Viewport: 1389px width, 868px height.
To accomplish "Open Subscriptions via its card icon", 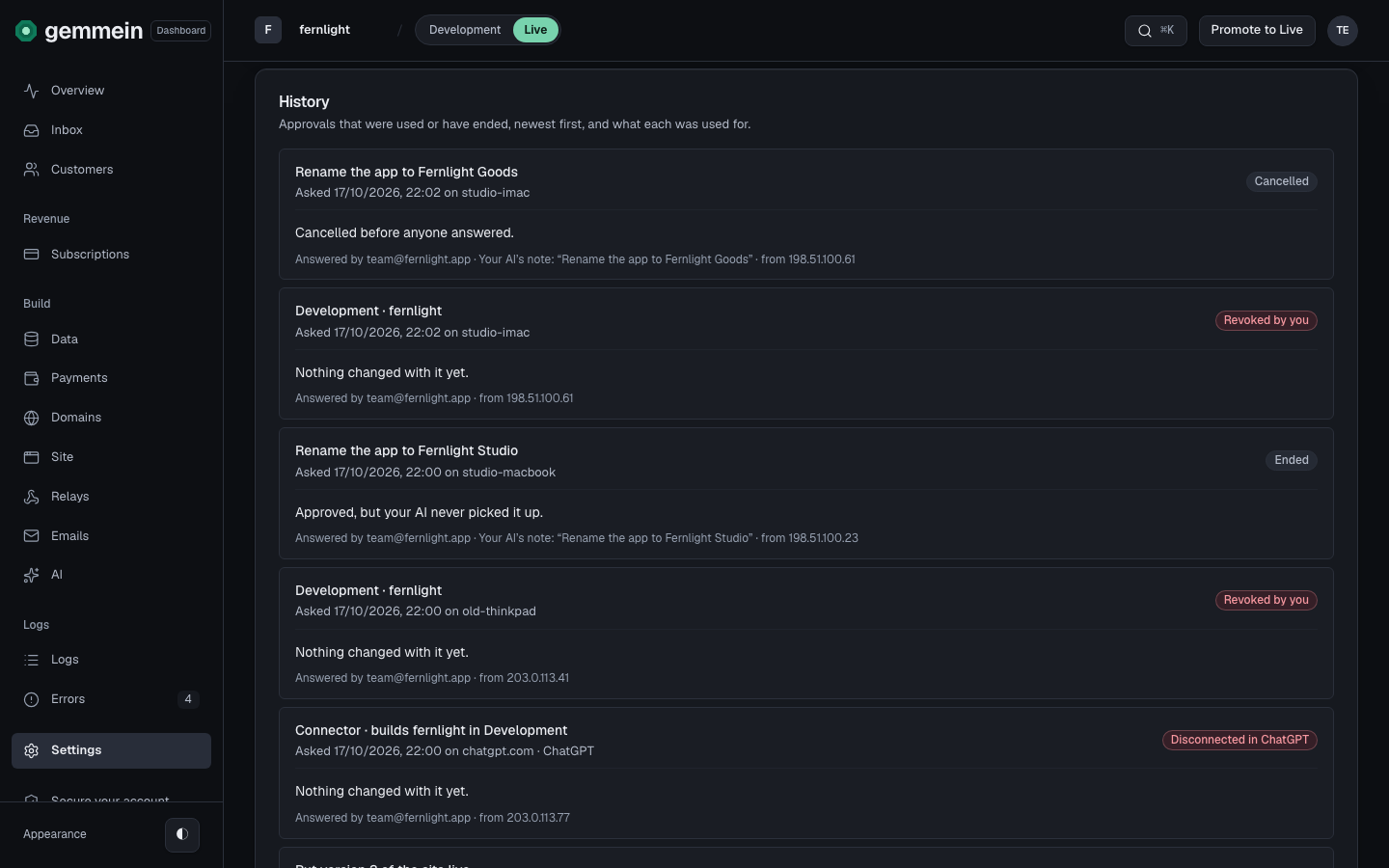I will coord(32,255).
